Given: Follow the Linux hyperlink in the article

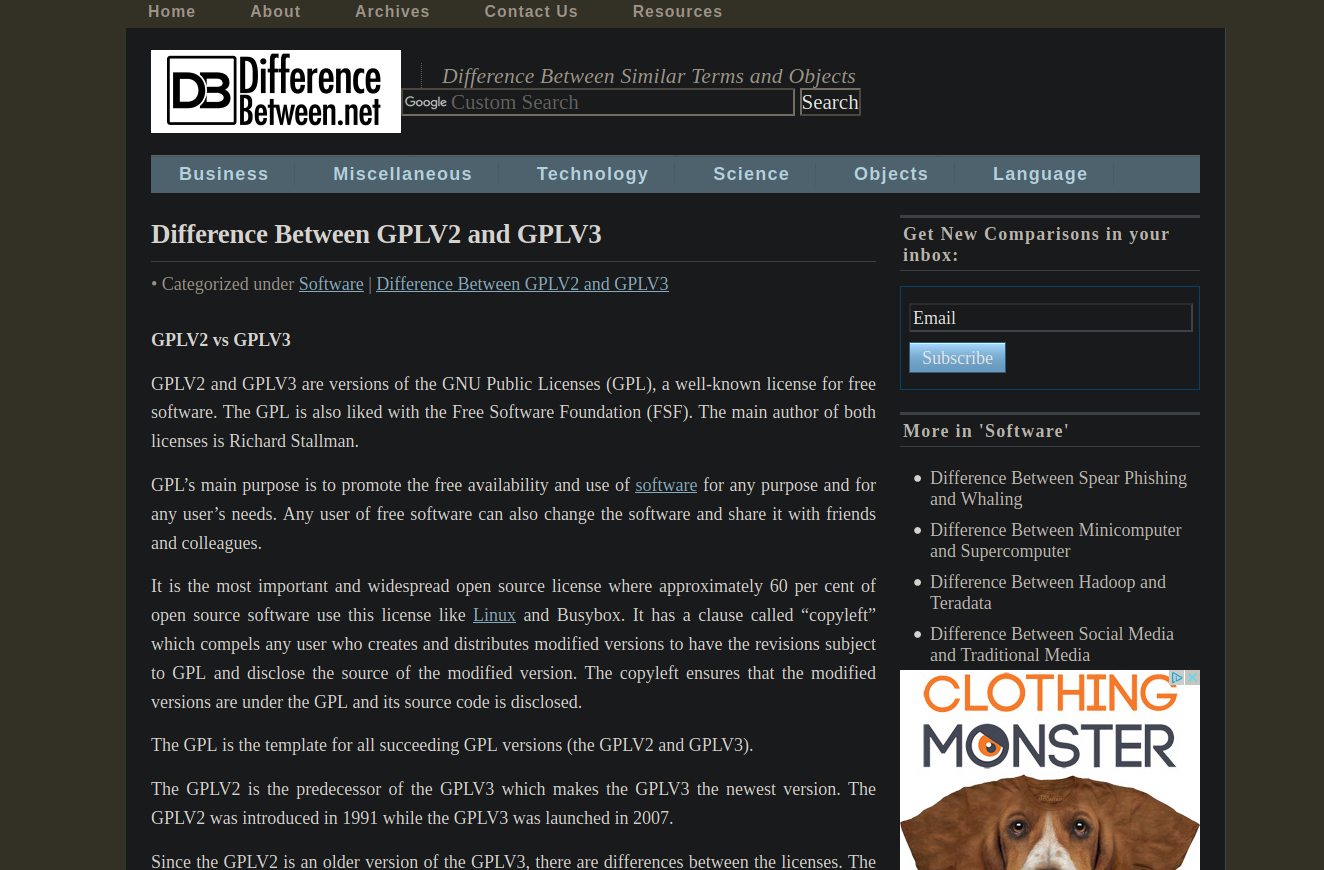Looking at the screenshot, I should tap(494, 614).
